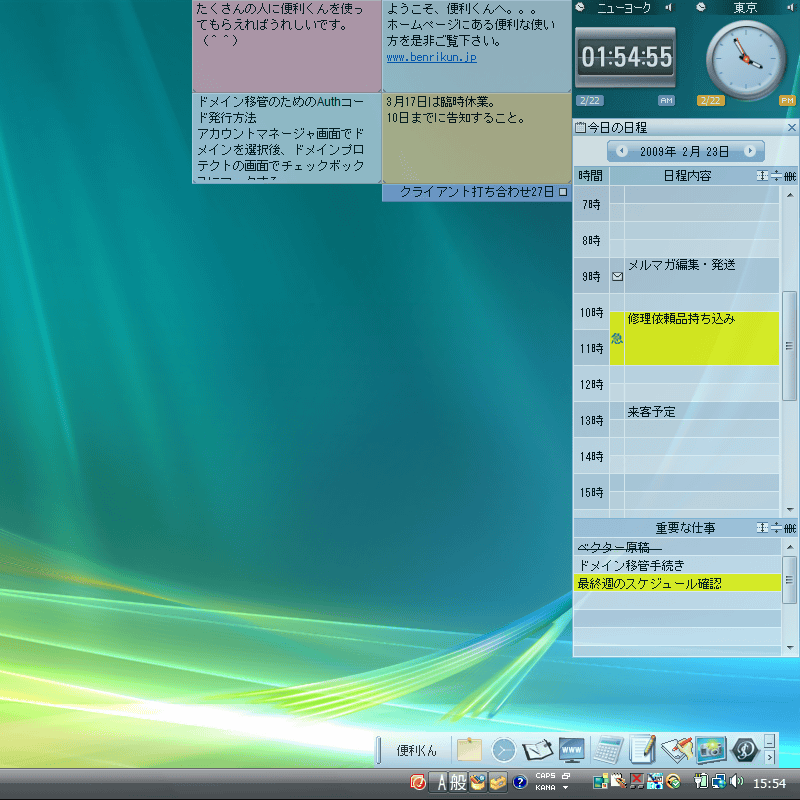Click the Tokyo PM indicator
The image size is (800, 800).
[787, 101]
